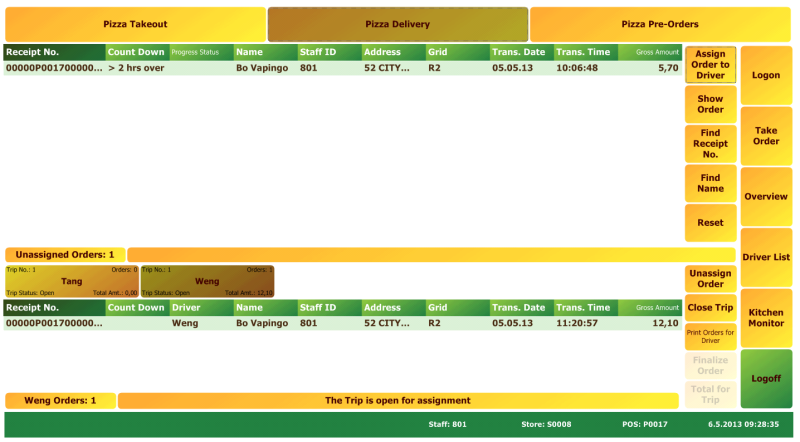
Task: Switch to the Pizza Takeout tab
Action: [135, 24]
